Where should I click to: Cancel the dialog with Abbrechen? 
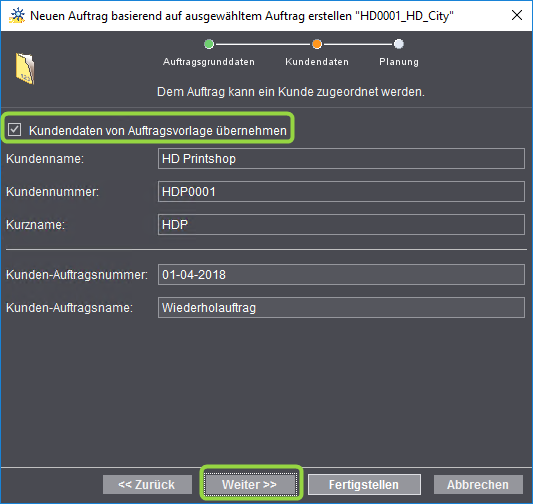click(478, 484)
